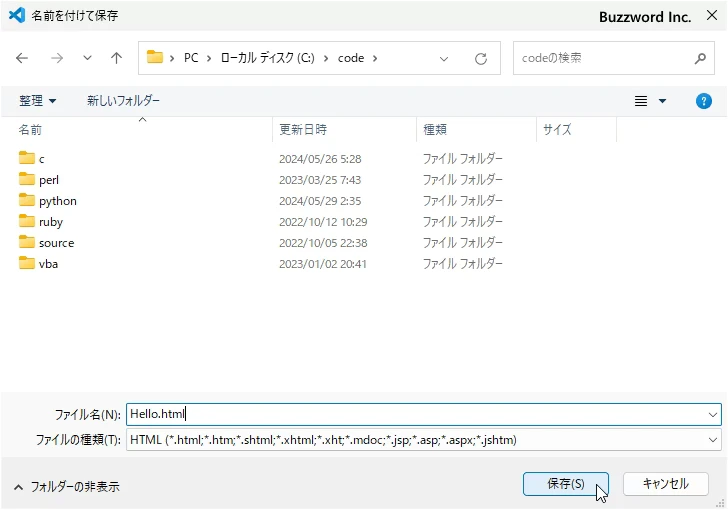Screen dimensions: 728x510
Task: Go up one folder level
Action: pyautogui.click(x=117, y=58)
